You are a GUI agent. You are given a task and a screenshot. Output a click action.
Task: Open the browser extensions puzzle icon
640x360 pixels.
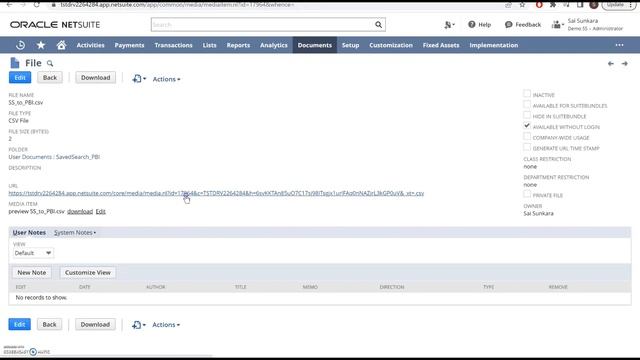click(x=553, y=5)
